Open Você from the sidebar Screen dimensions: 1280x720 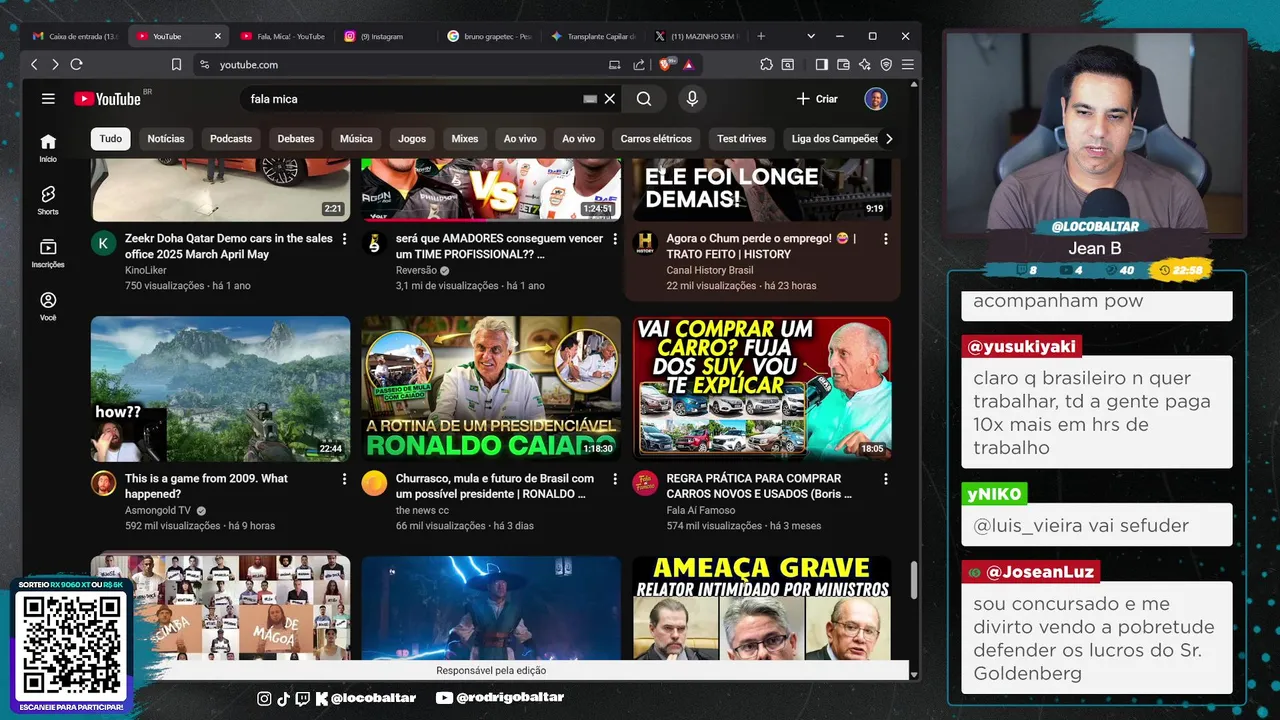click(48, 305)
